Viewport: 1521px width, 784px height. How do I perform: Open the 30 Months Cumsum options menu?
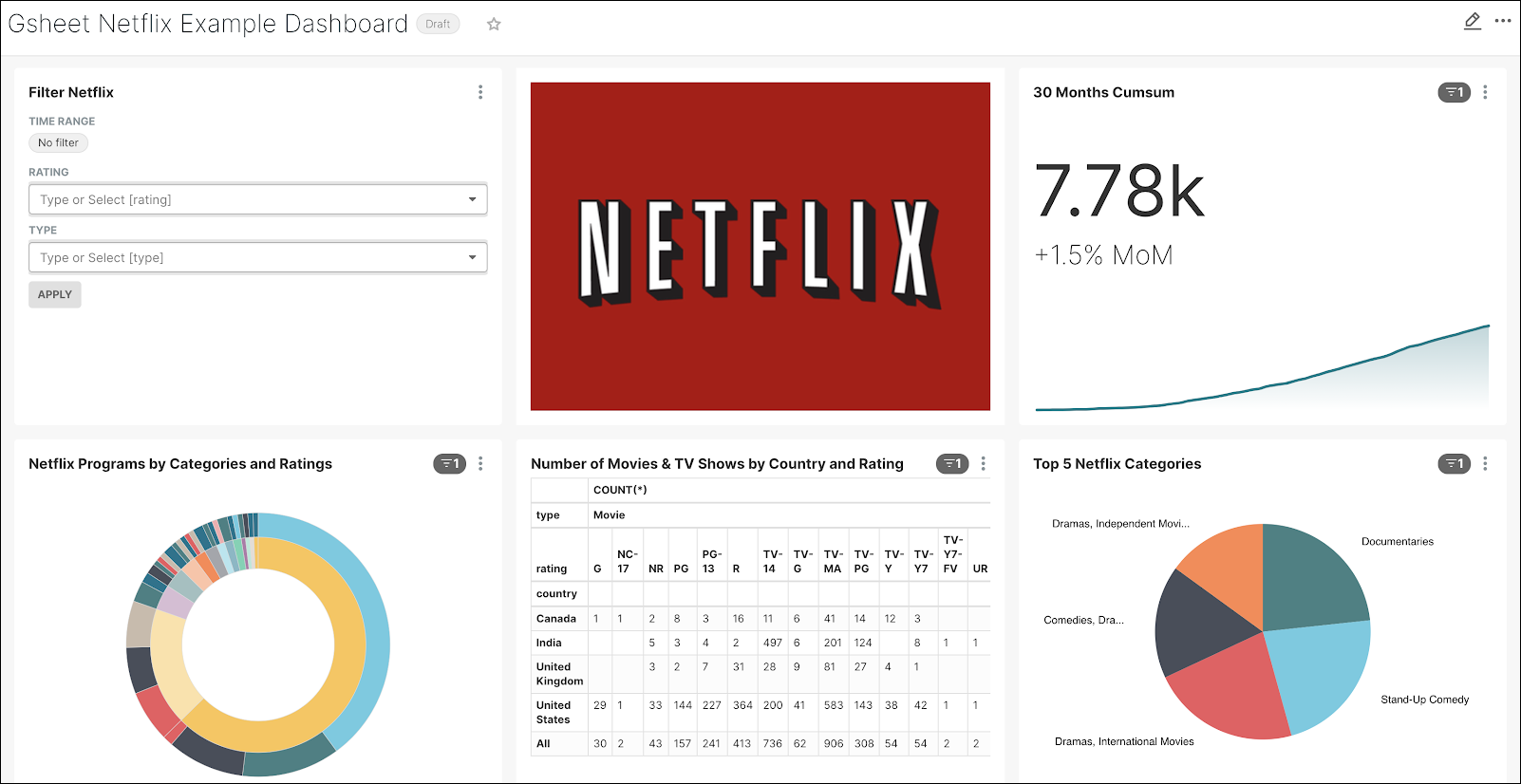click(1485, 92)
